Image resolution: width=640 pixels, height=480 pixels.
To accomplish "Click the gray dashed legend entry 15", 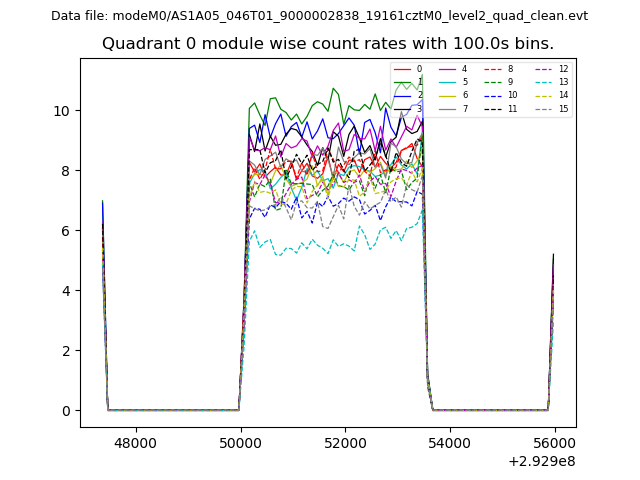I will click(x=547, y=108).
